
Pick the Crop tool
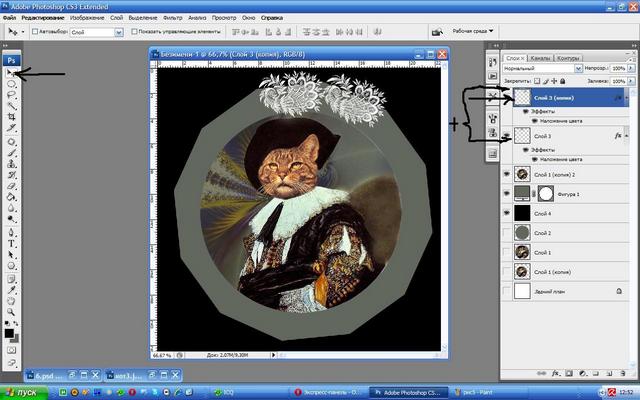point(11,118)
